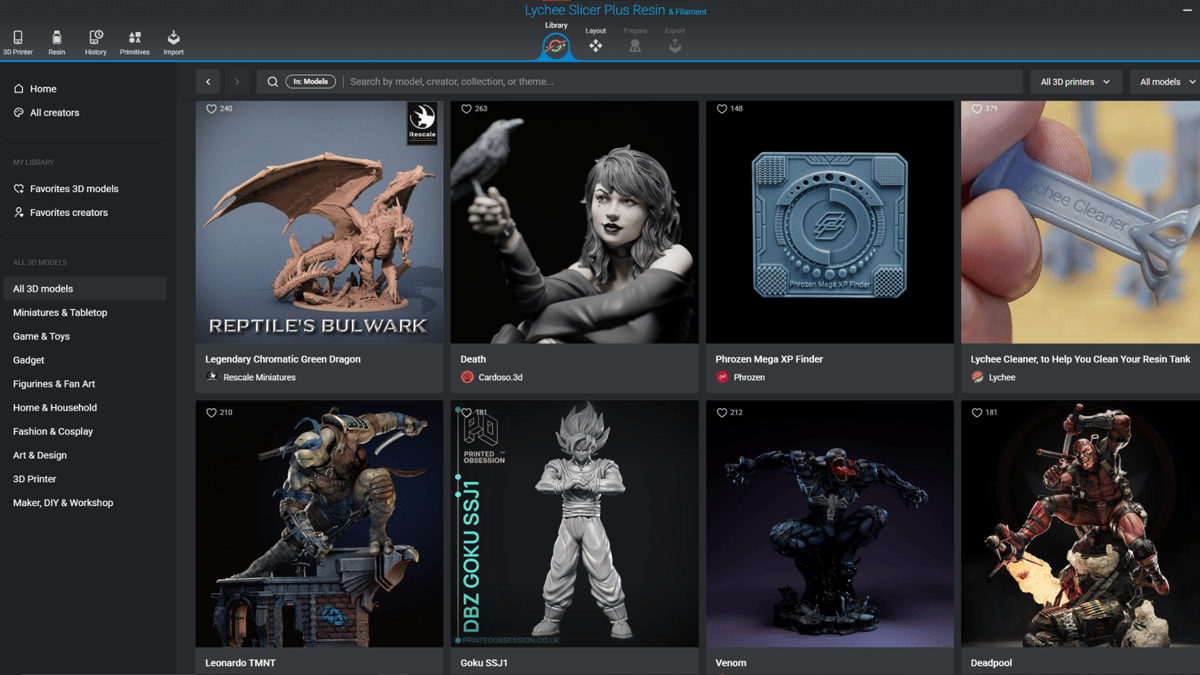Open the Phrozen Mega XP Finder thumbnail

click(x=830, y=222)
